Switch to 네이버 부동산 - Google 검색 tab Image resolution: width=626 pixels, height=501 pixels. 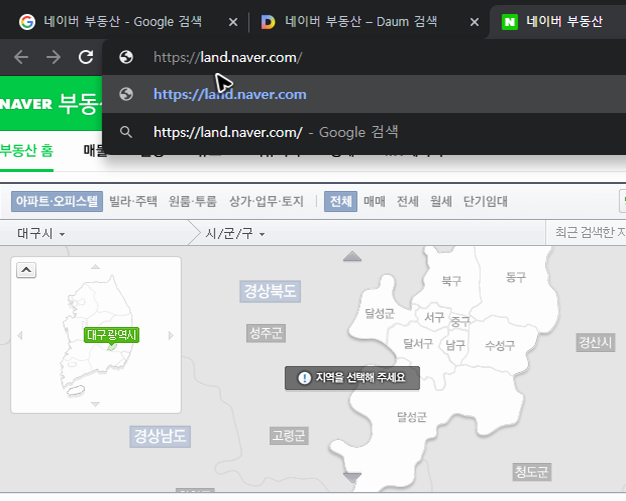point(122,22)
